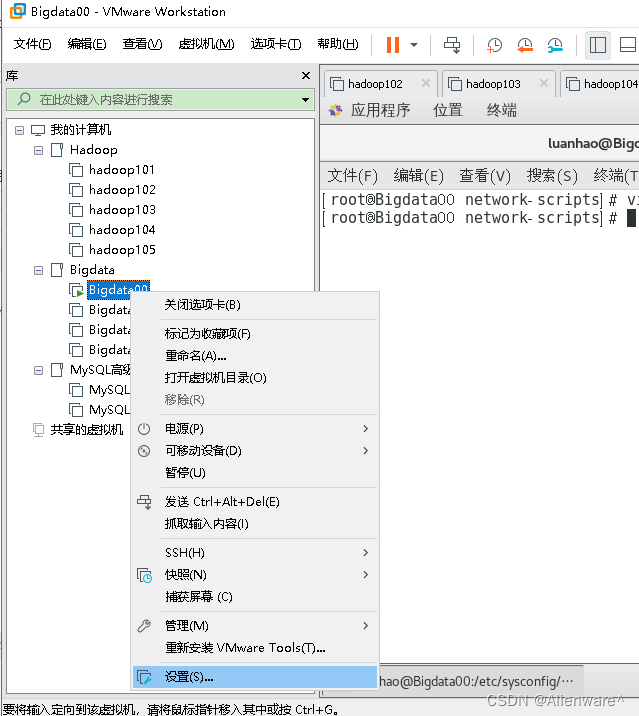This screenshot has width=639, height=716.
Task: Close the hadoop102 tab
Action: point(426,83)
